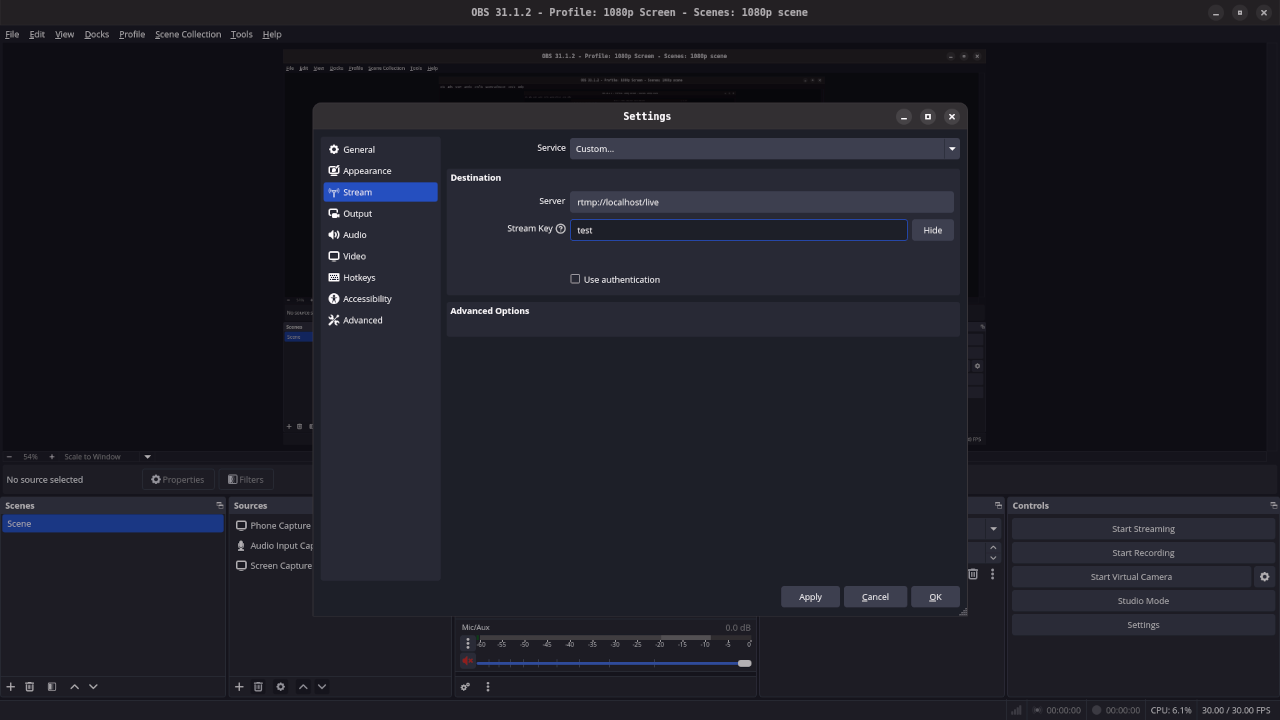This screenshot has width=1280, height=720.
Task: Open source properties gear in Sources toolbar
Action: (x=280, y=686)
